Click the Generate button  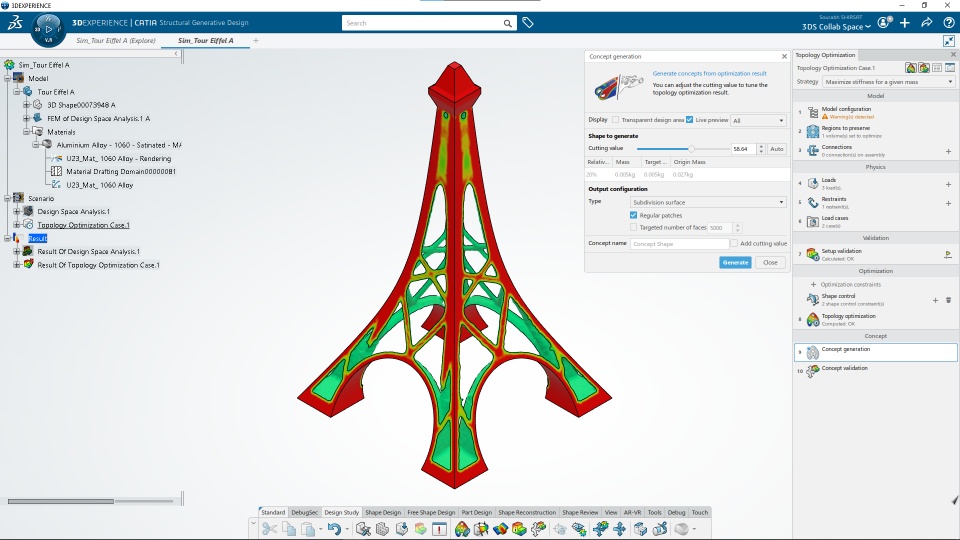(x=735, y=262)
